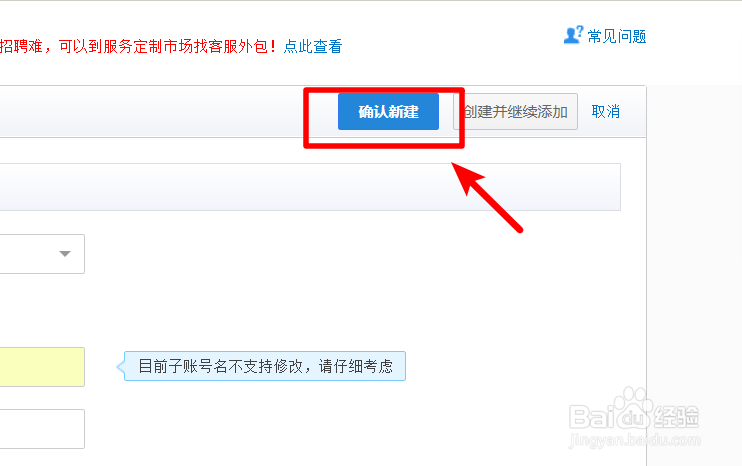The width and height of the screenshot is (742, 466).
Task: Confirm with the 确认新建 button
Action: pyautogui.click(x=388, y=112)
